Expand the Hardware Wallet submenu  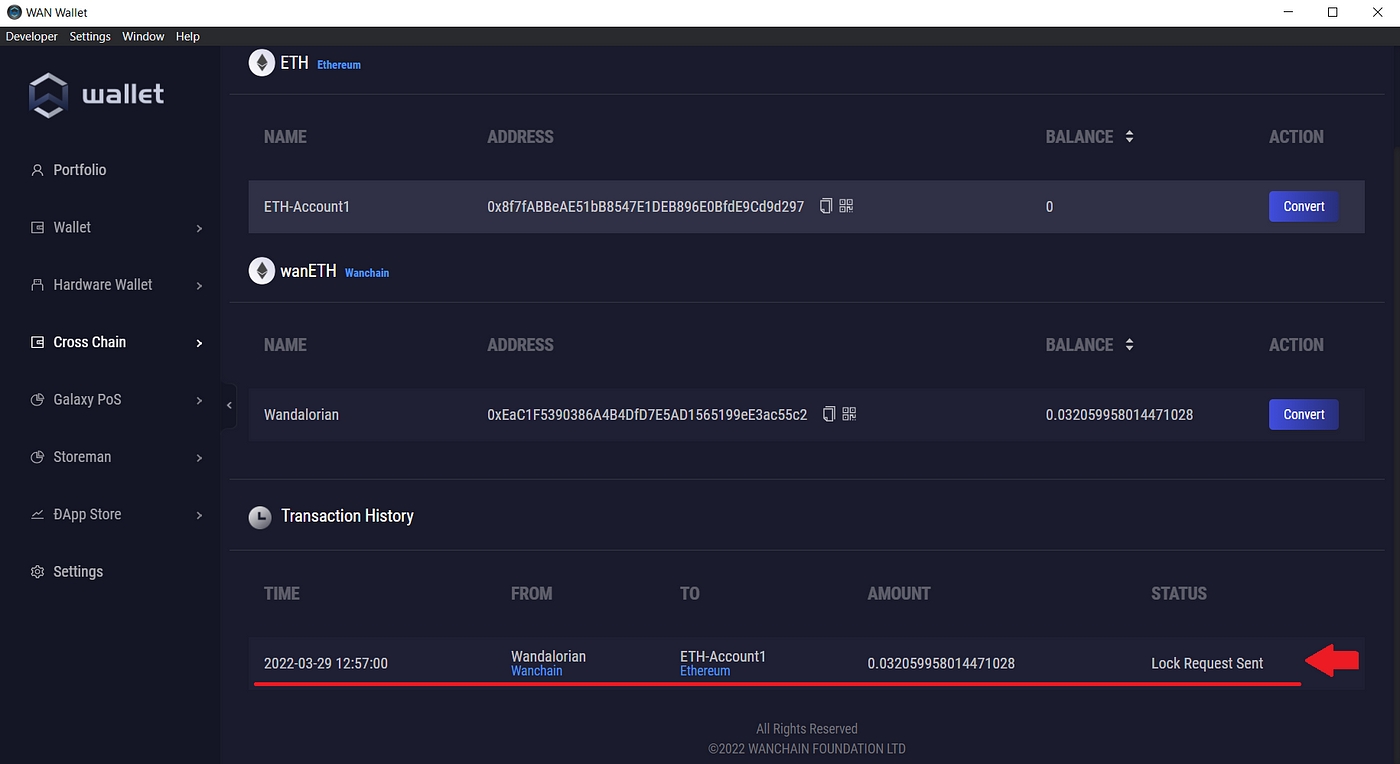tap(199, 286)
